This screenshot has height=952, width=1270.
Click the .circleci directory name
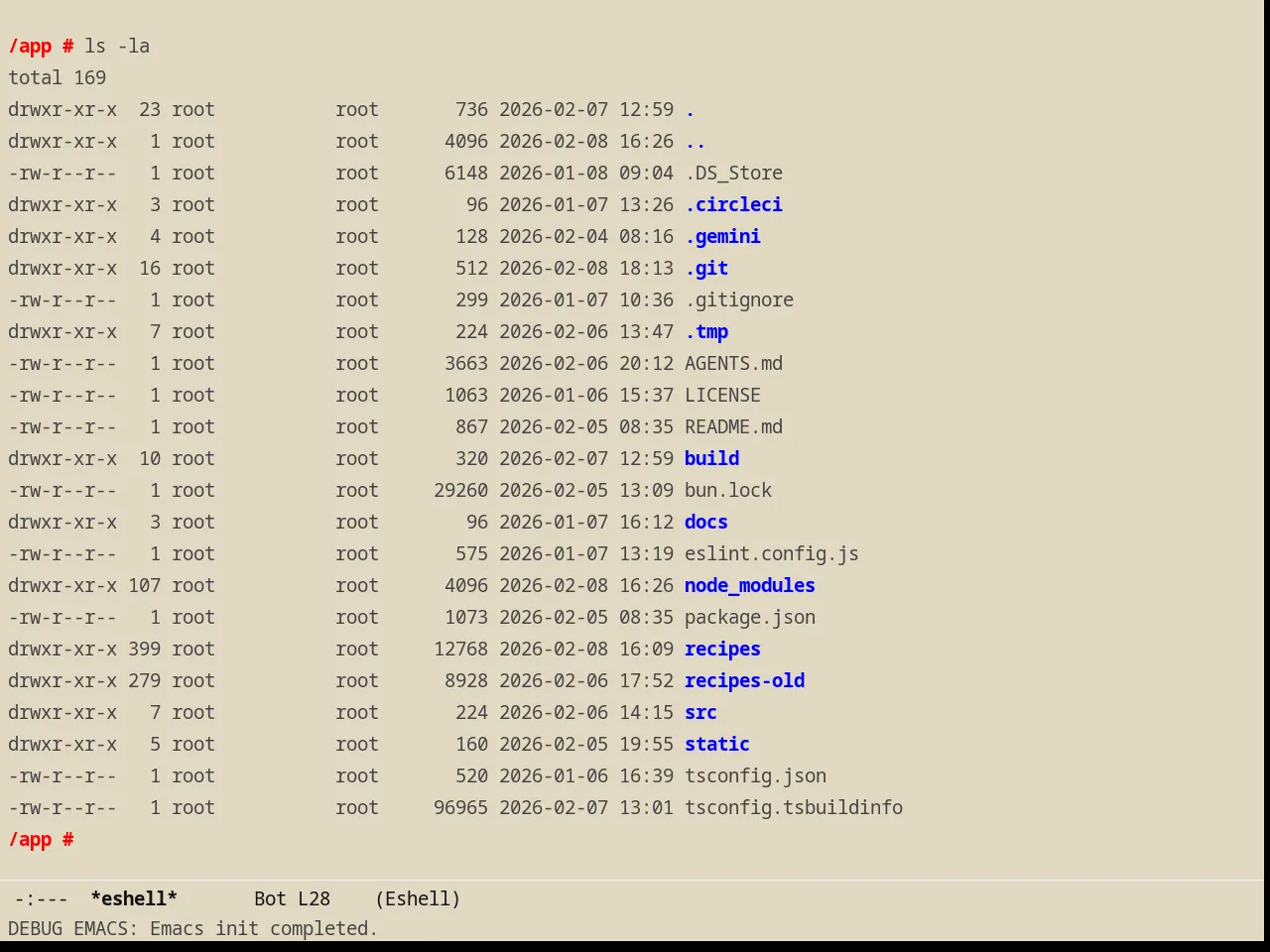point(733,204)
